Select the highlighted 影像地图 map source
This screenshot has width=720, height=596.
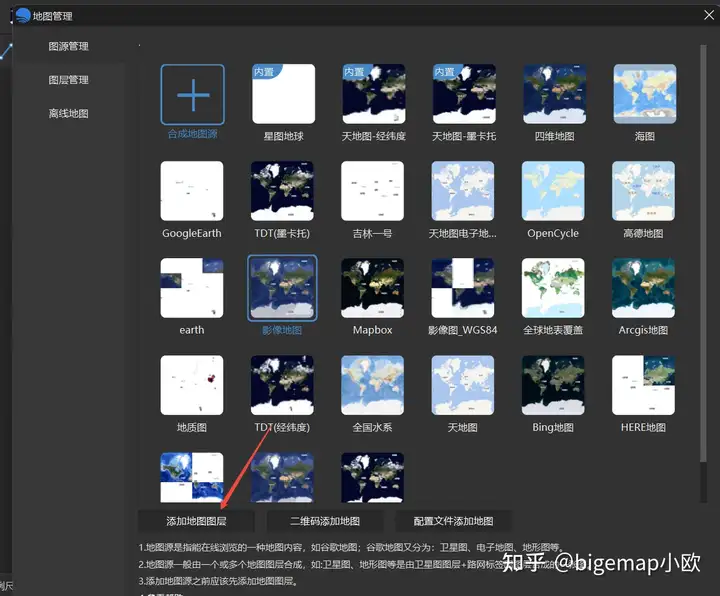[282, 288]
